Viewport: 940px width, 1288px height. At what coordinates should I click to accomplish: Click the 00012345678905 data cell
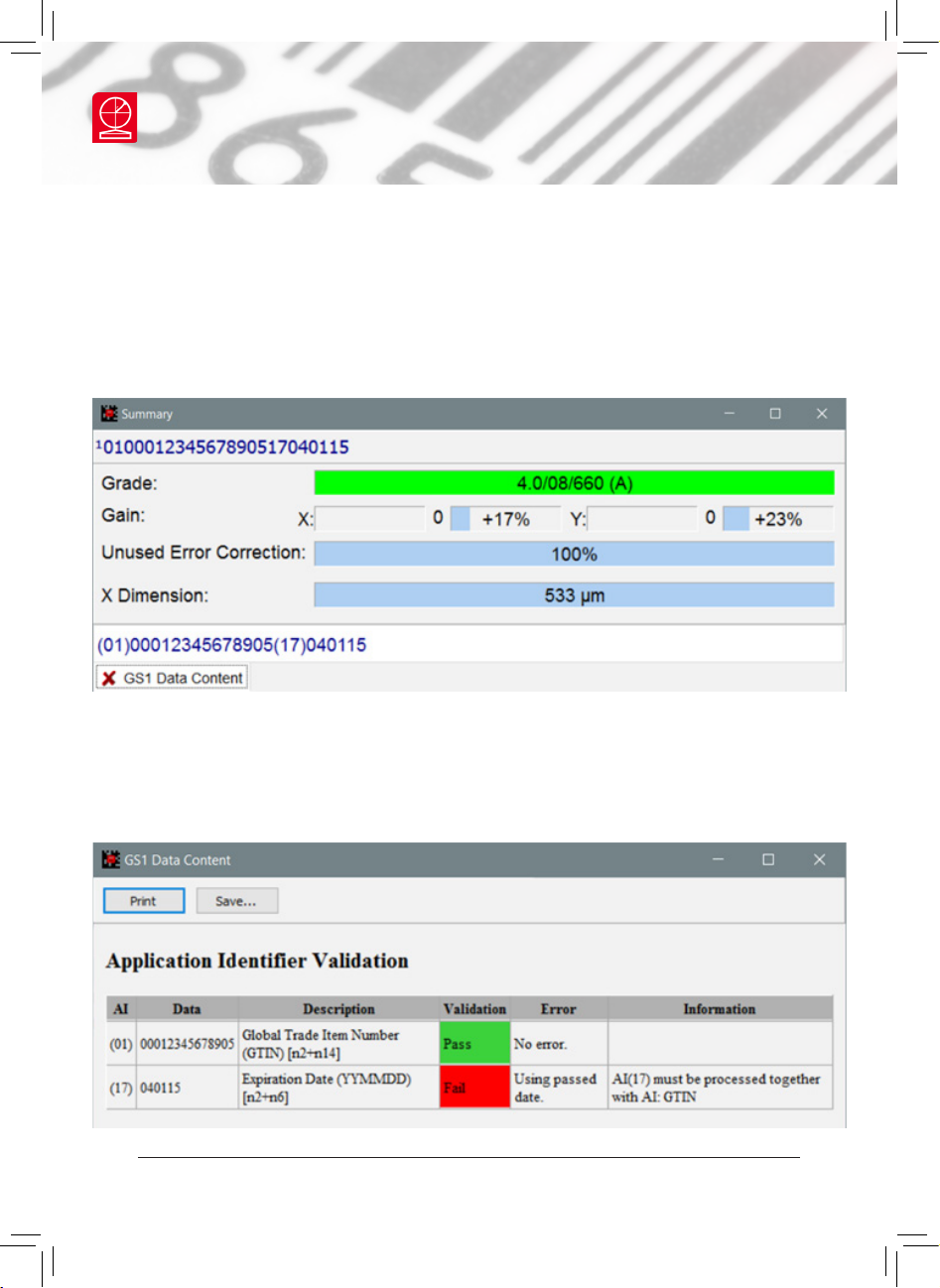pyautogui.click(x=187, y=1044)
